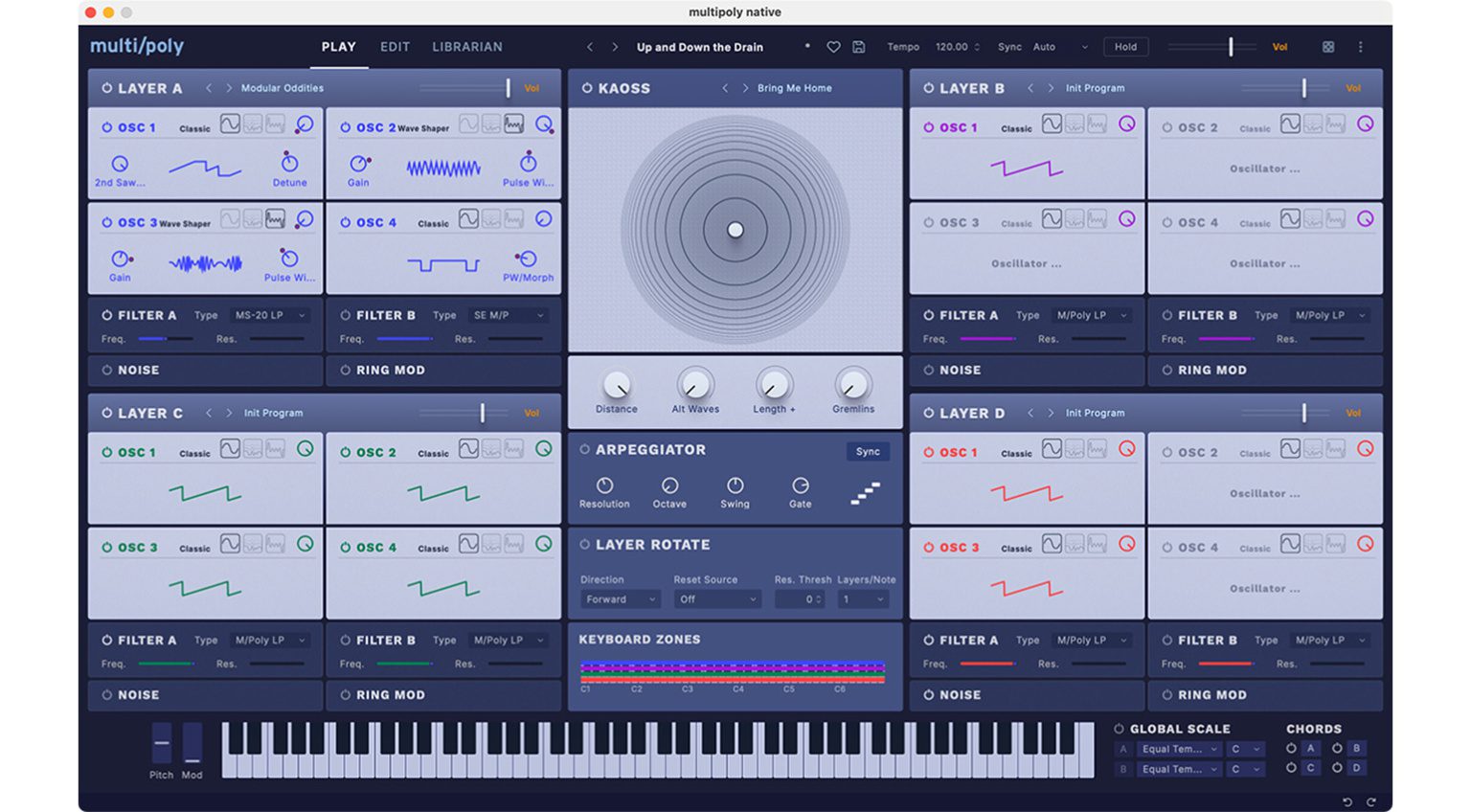Select the Wave Shaper icon for Layer A OSC 4

click(514, 218)
